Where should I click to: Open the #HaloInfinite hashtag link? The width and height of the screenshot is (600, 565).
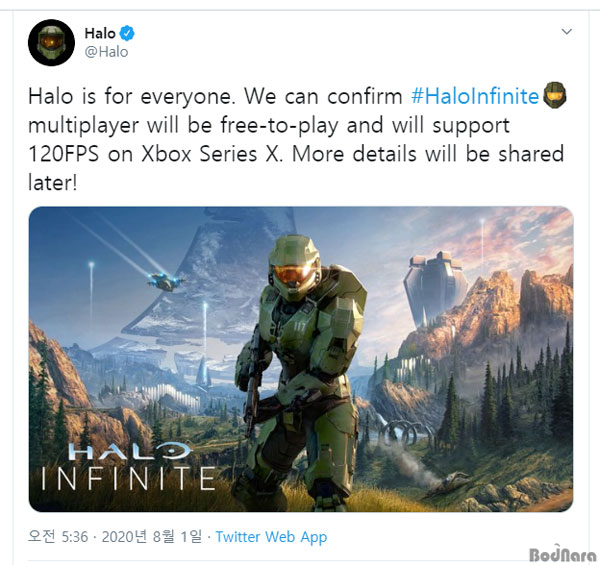[475, 96]
